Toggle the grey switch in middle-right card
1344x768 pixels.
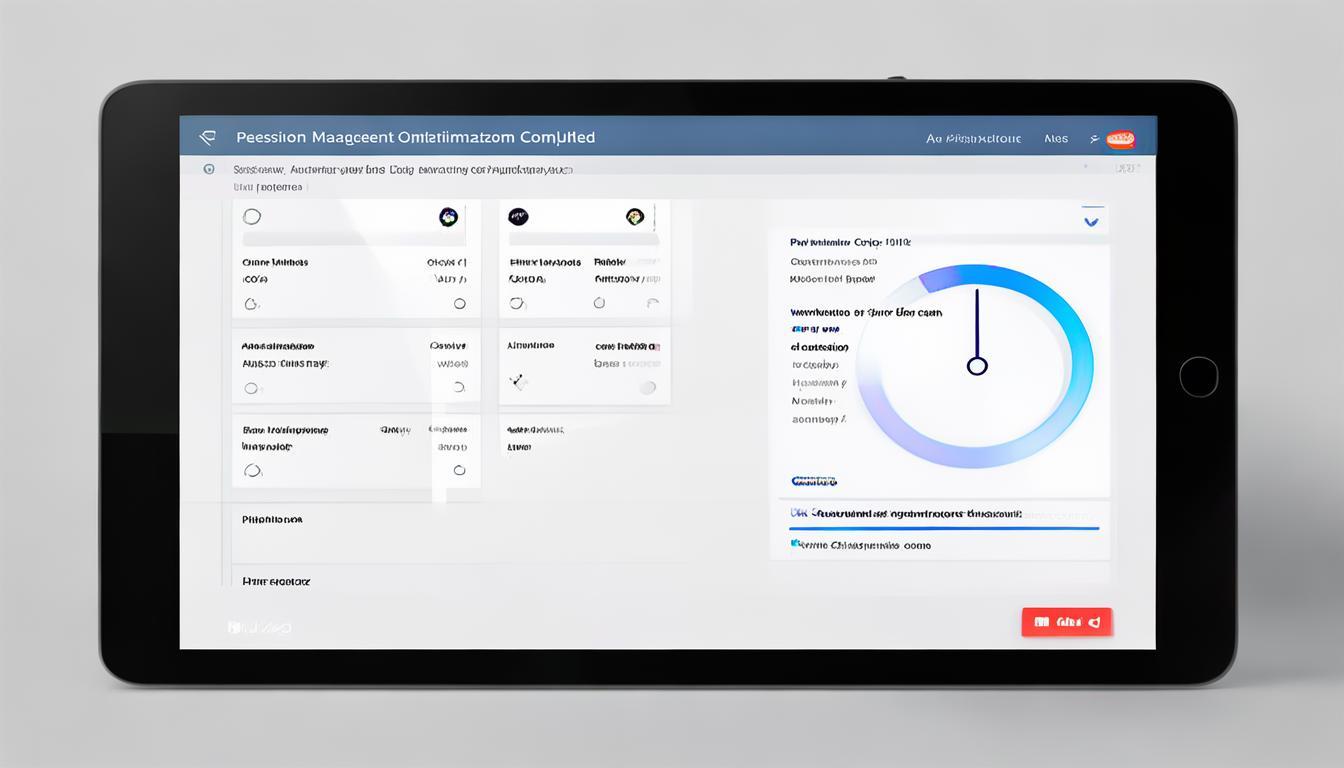[647, 387]
